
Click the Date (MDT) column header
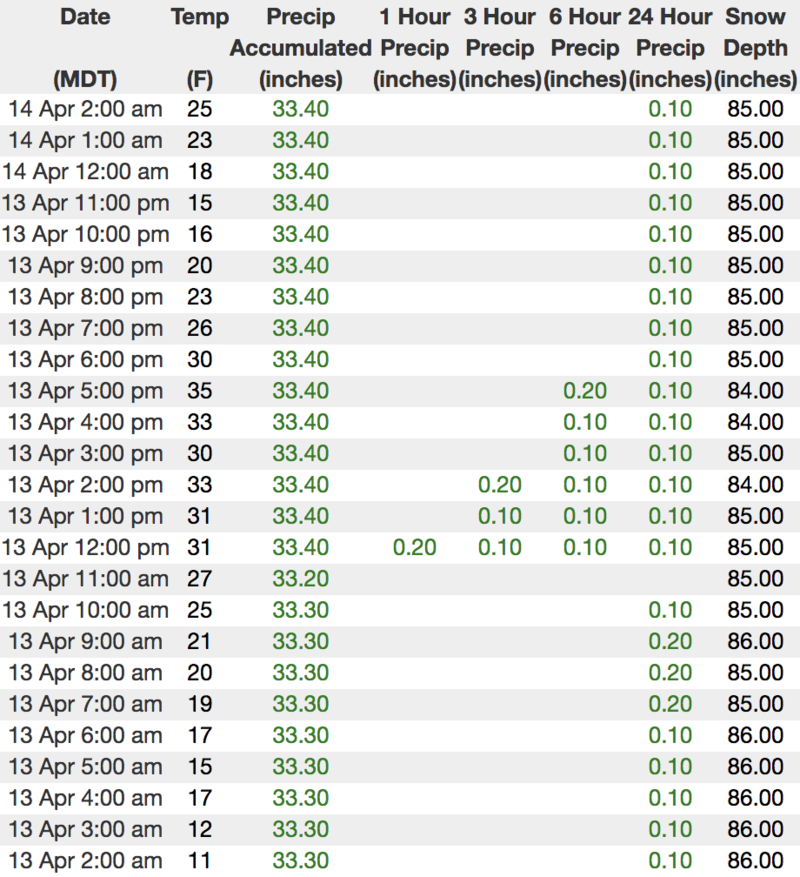coord(85,47)
